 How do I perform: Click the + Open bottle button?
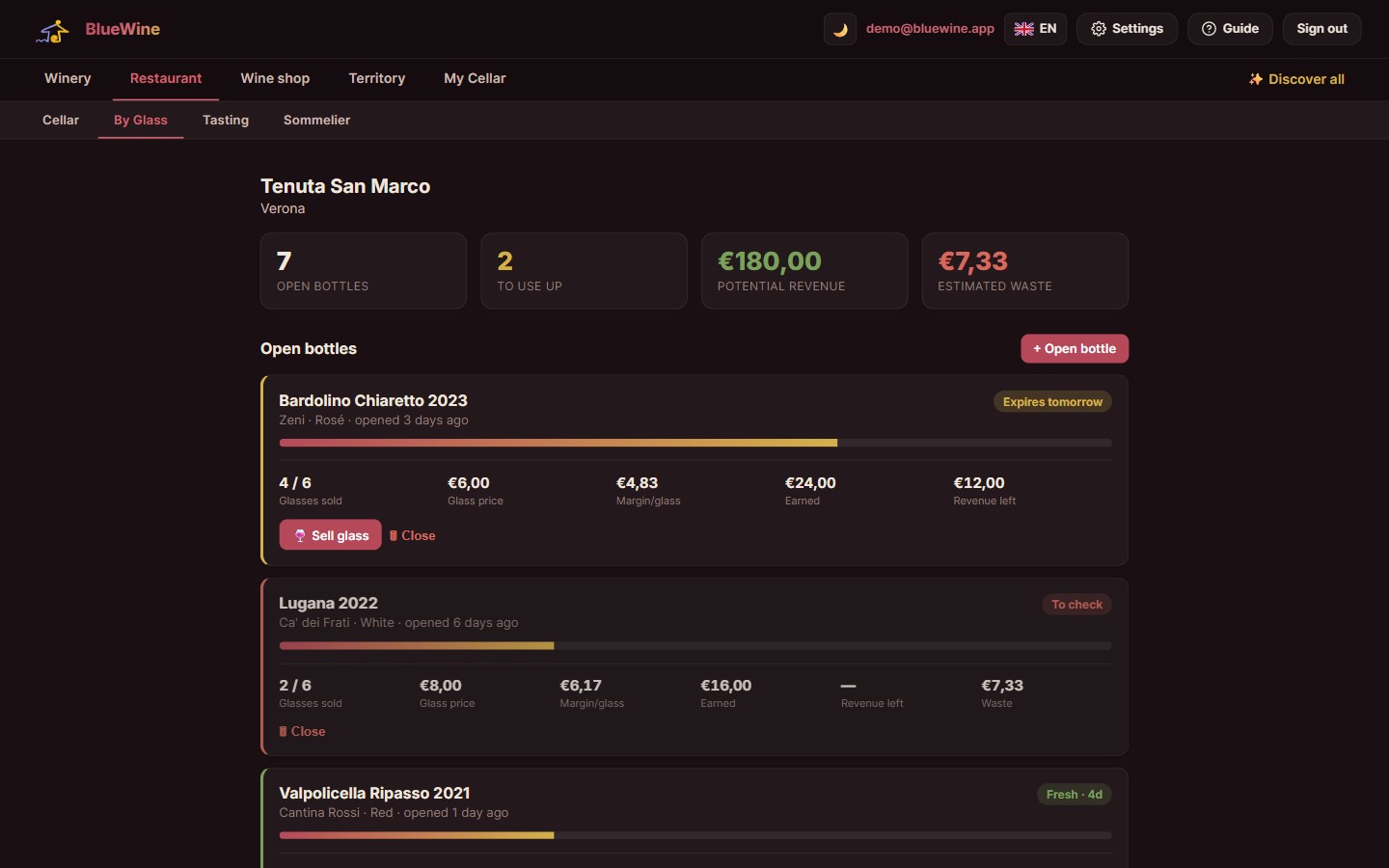click(1075, 348)
